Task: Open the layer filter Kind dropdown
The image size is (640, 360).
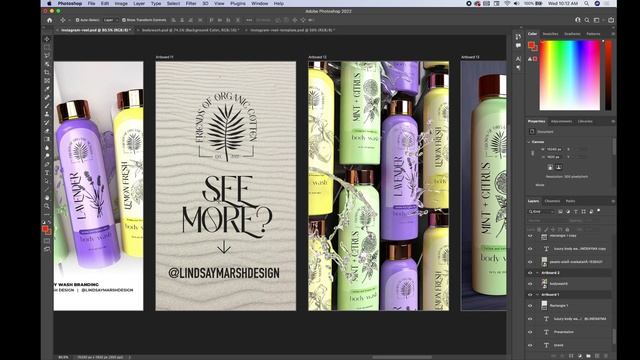Action: [x=542, y=212]
